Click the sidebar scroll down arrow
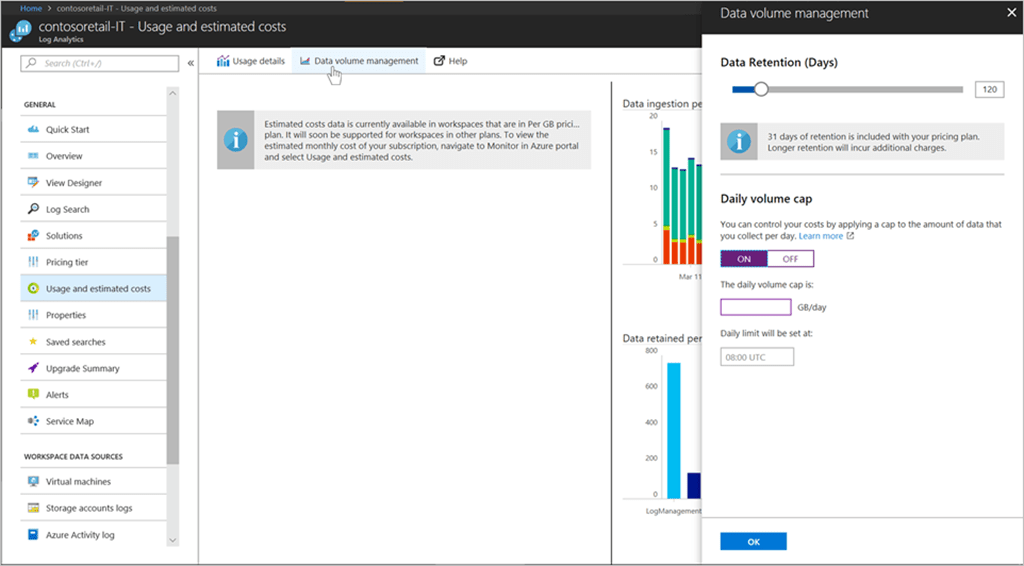1024x566 pixels. click(x=172, y=540)
